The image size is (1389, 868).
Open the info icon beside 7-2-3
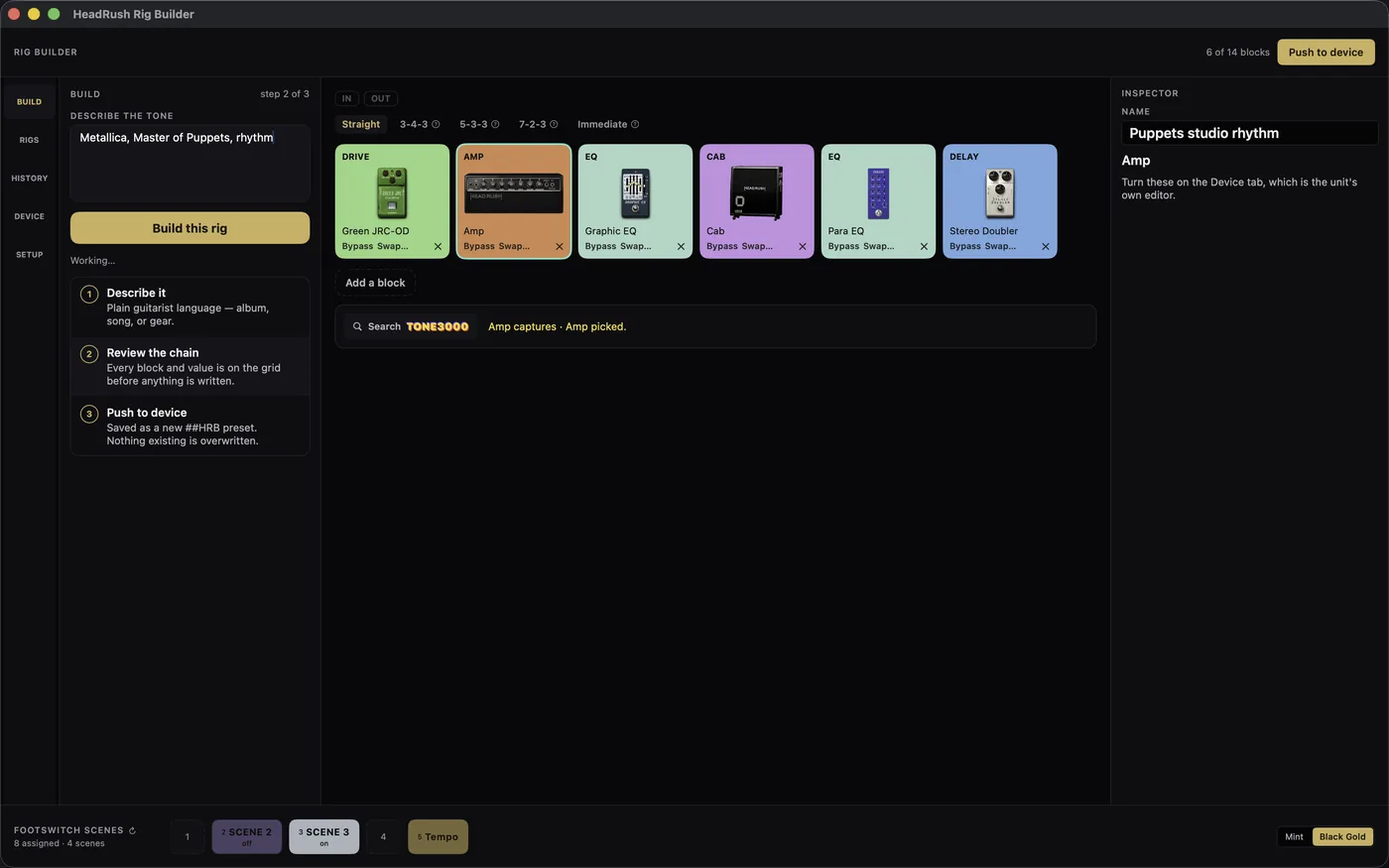pyautogui.click(x=554, y=125)
